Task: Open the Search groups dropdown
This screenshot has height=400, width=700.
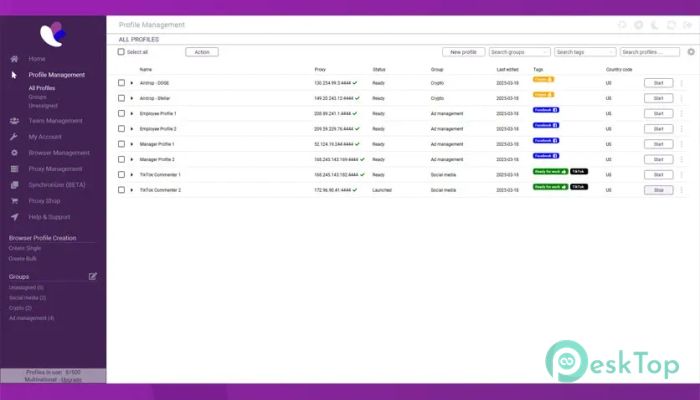Action: [520, 52]
